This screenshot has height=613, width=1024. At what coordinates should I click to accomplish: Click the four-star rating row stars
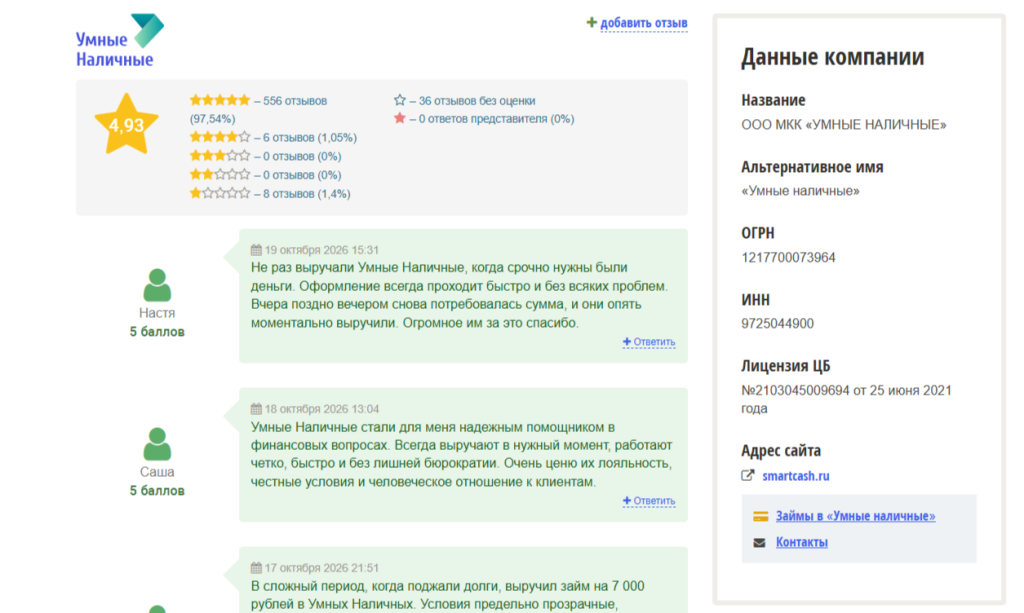(x=220, y=137)
